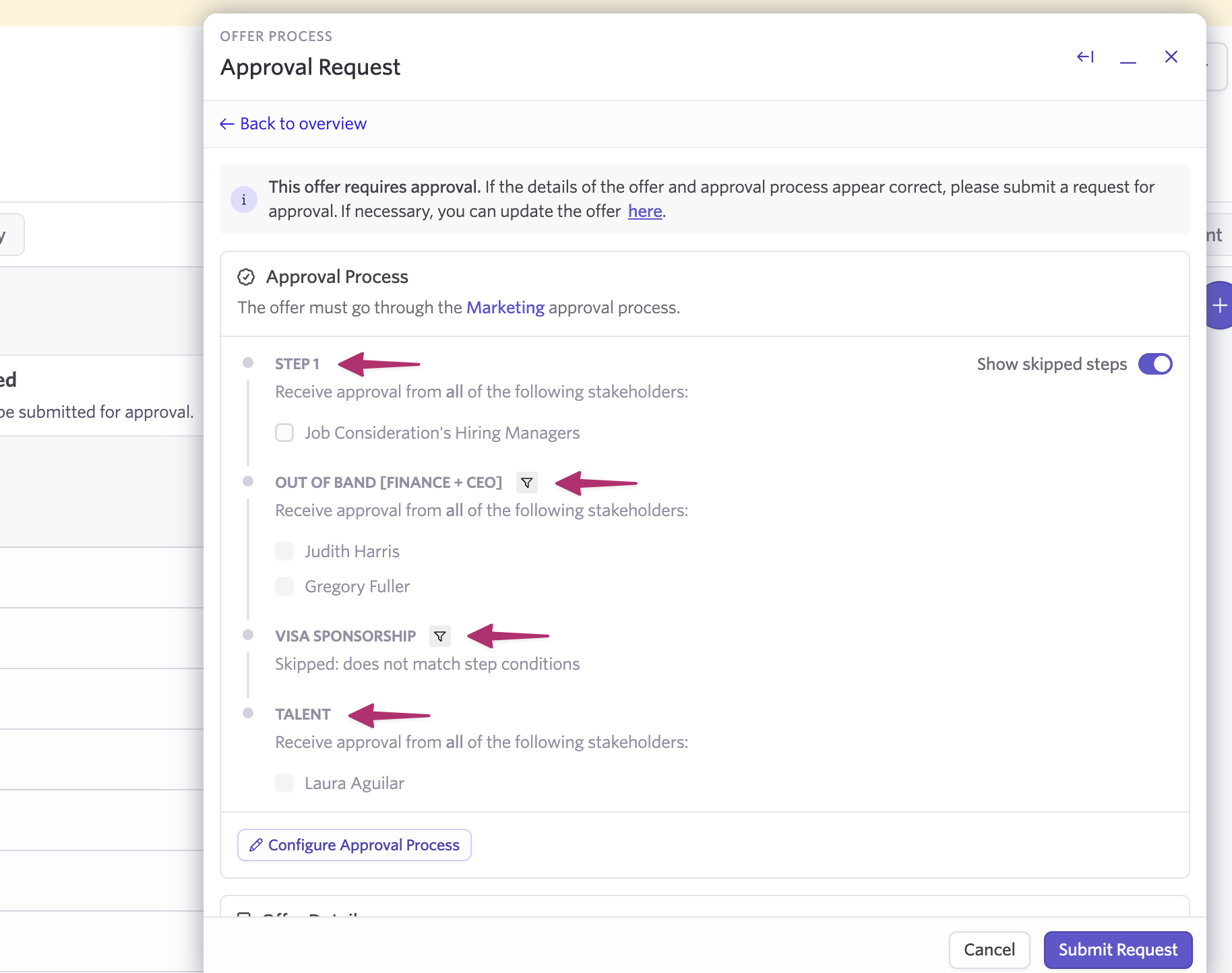The width and height of the screenshot is (1232, 973).
Task: Check the Judith Harris checkbox
Action: click(284, 551)
